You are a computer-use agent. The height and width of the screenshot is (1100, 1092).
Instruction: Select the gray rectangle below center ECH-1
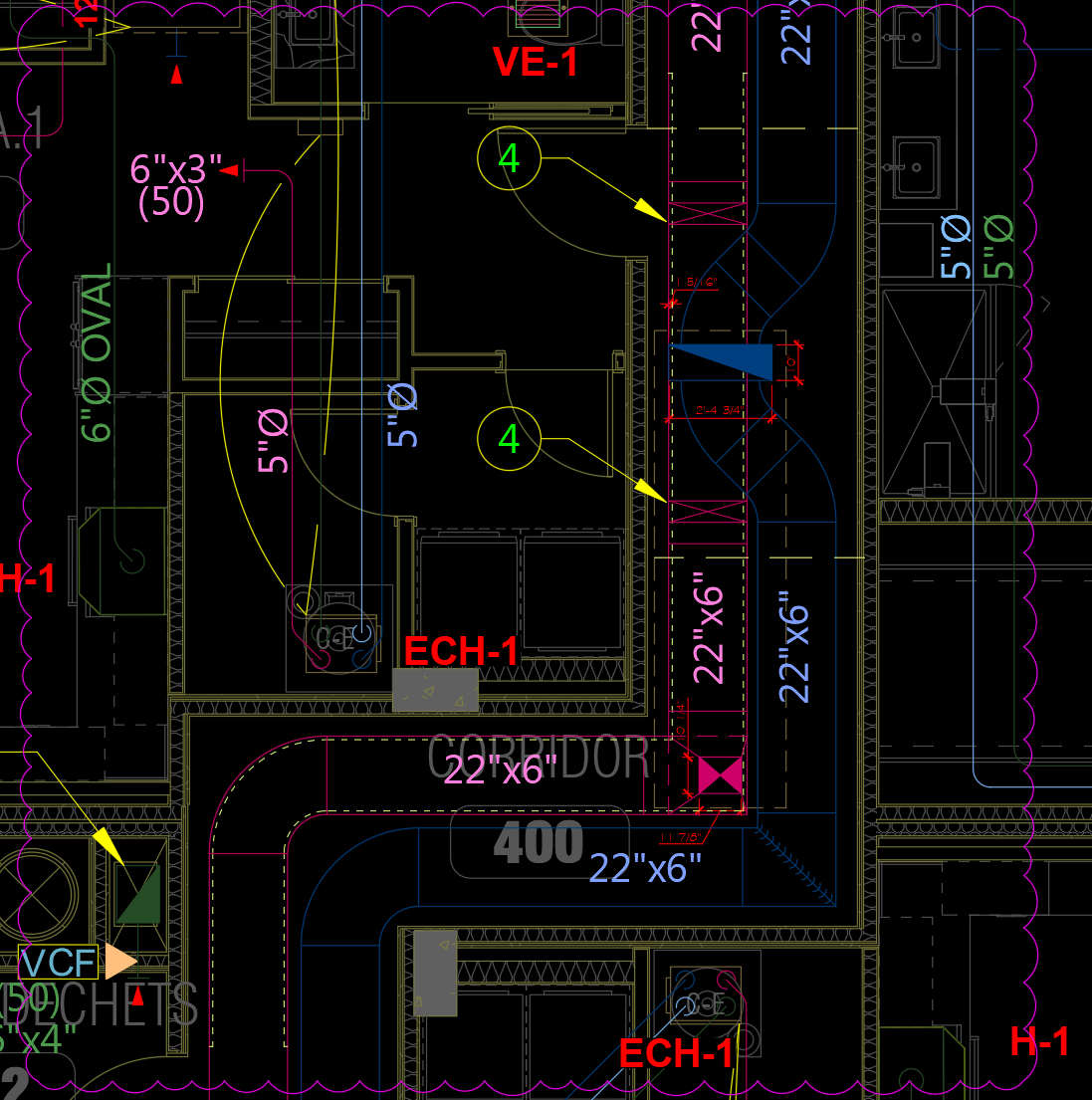pyautogui.click(x=435, y=690)
